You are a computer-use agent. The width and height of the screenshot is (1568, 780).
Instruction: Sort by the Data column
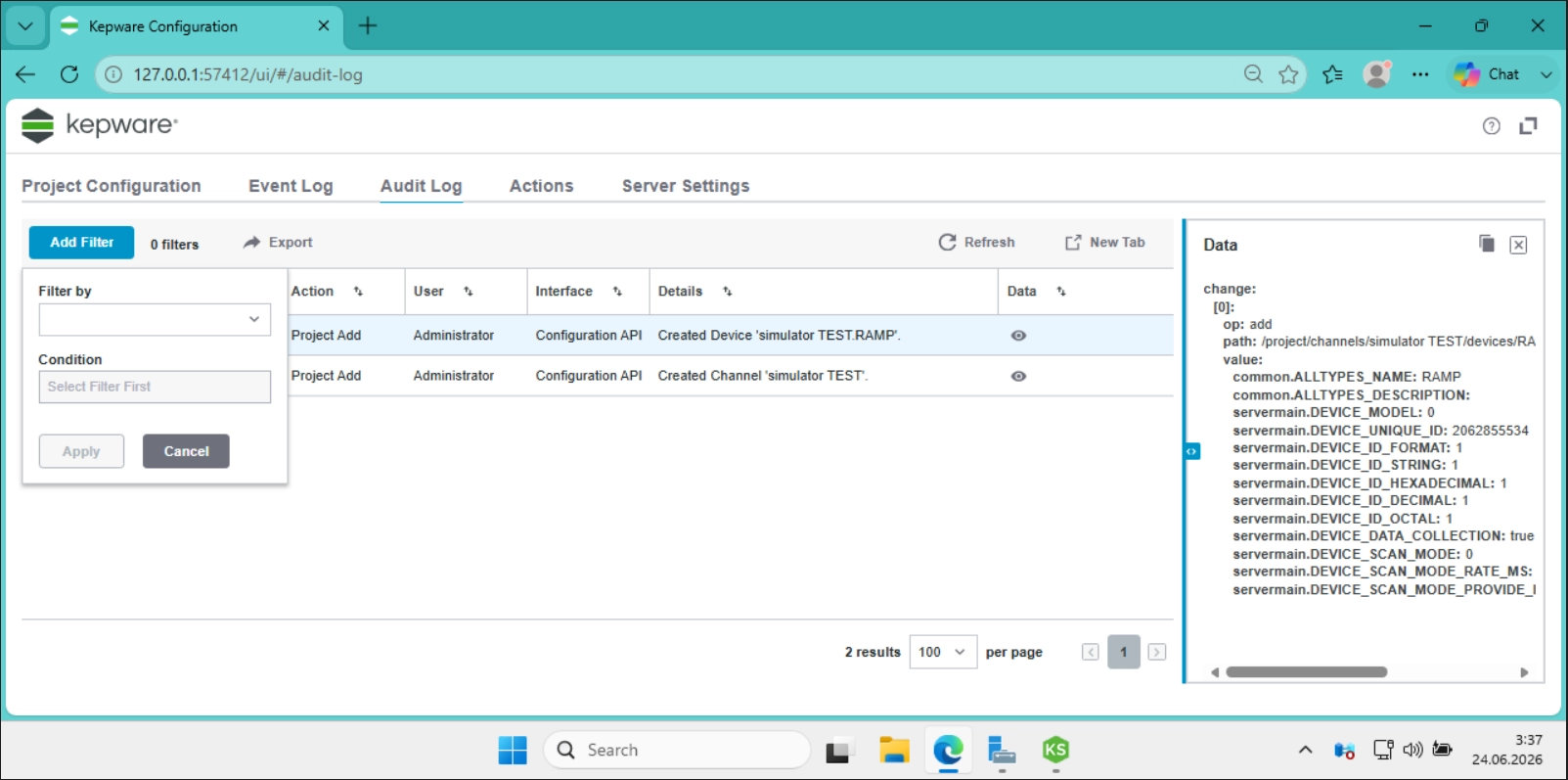click(1061, 292)
